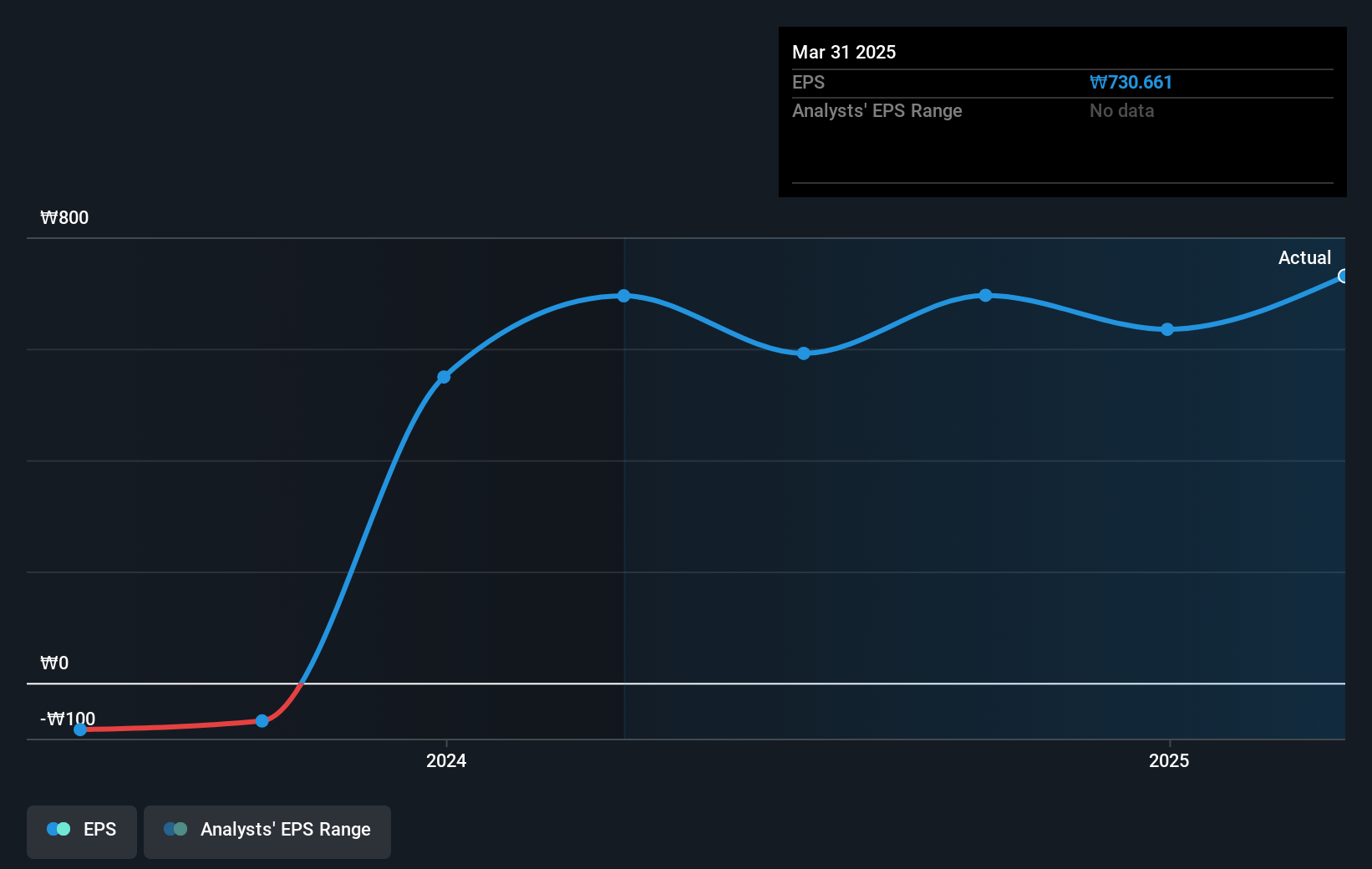
Task: Toggle the Analysts' EPS Range legend series
Action: click(267, 831)
